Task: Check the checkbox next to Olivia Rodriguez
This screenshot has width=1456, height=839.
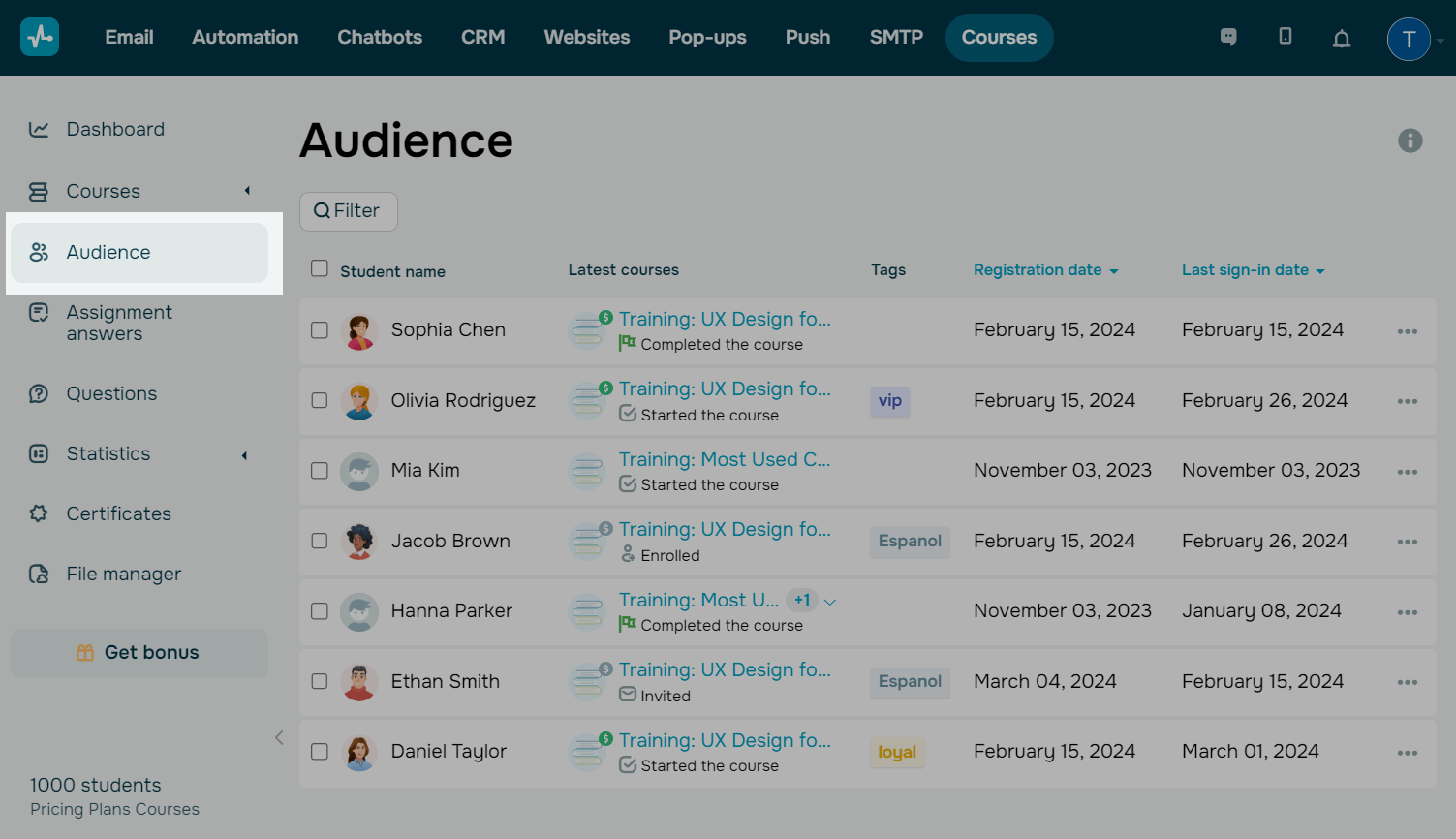Action: [319, 400]
